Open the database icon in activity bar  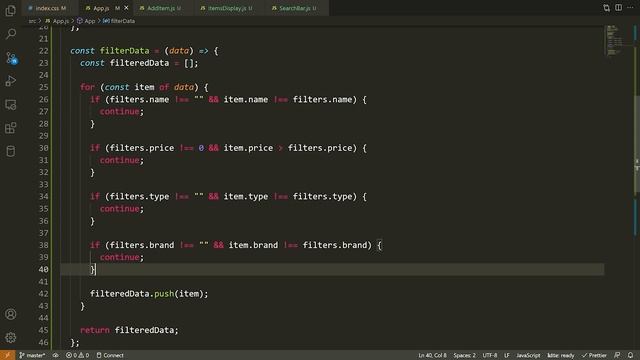tap(11, 151)
